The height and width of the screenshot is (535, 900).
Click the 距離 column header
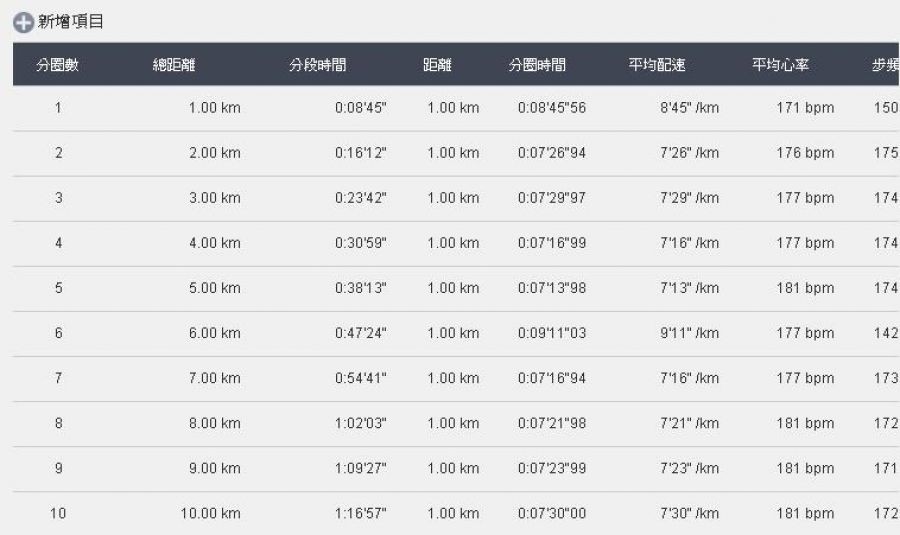tap(437, 65)
